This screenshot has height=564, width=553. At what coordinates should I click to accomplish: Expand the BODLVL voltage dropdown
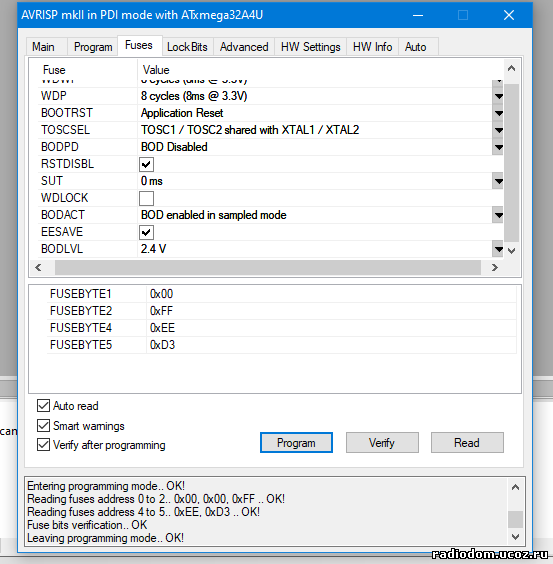(498, 249)
